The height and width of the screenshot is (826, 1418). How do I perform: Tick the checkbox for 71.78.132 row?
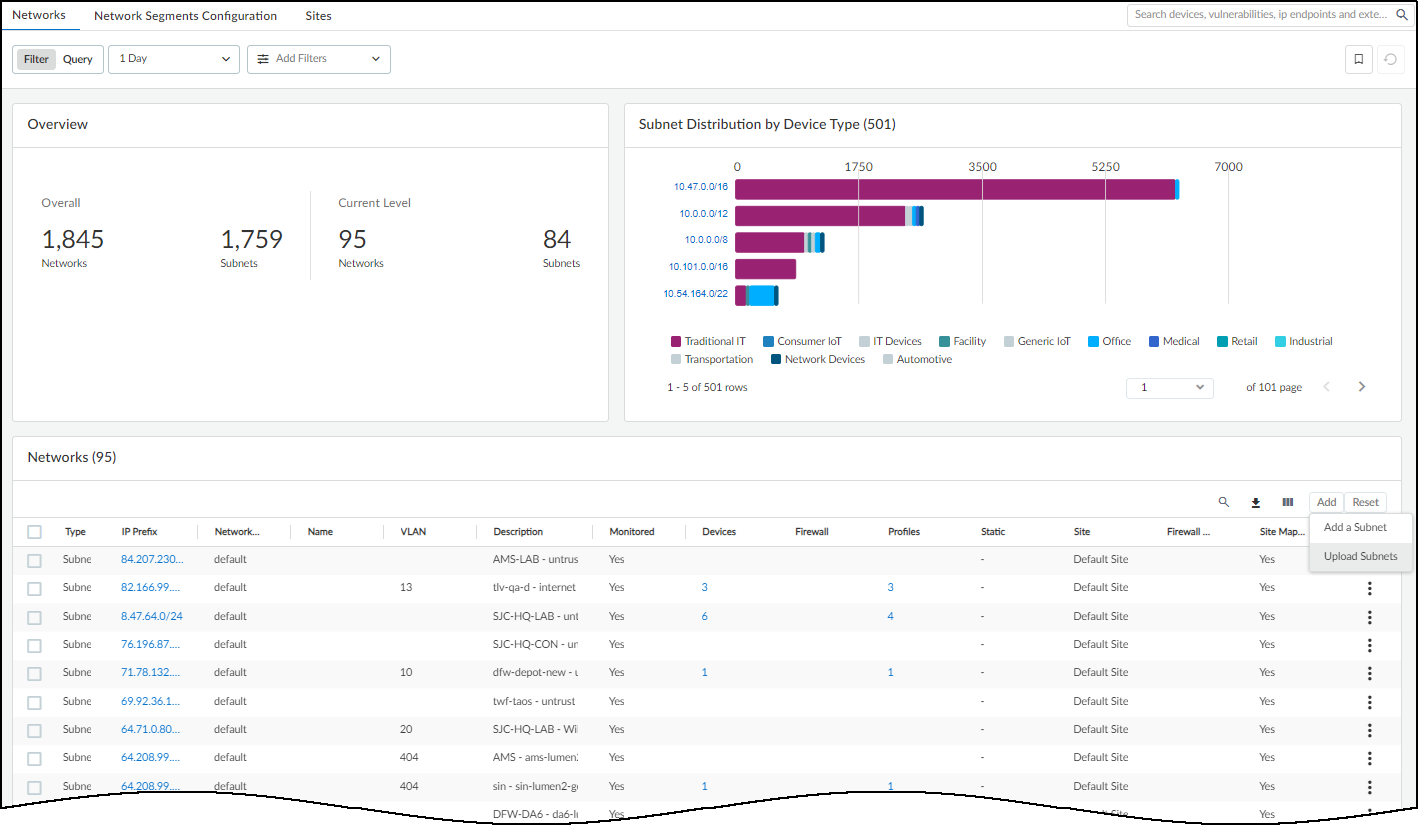[x=35, y=673]
